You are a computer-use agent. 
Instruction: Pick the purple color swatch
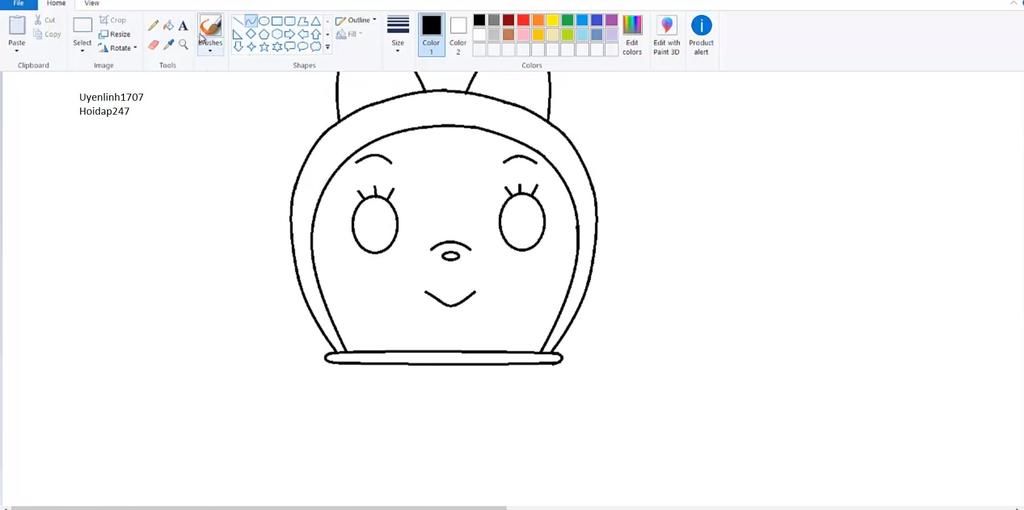(611, 20)
